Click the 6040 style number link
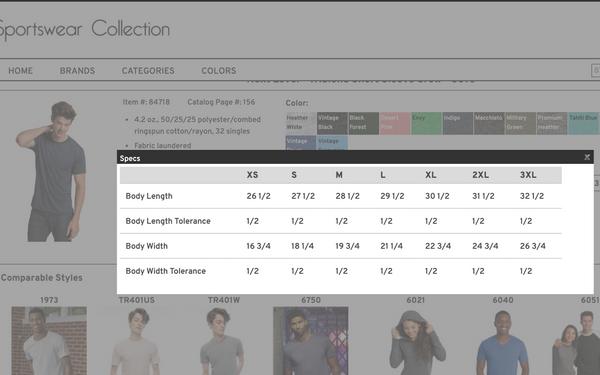Image resolution: width=600 pixels, height=375 pixels. point(503,300)
